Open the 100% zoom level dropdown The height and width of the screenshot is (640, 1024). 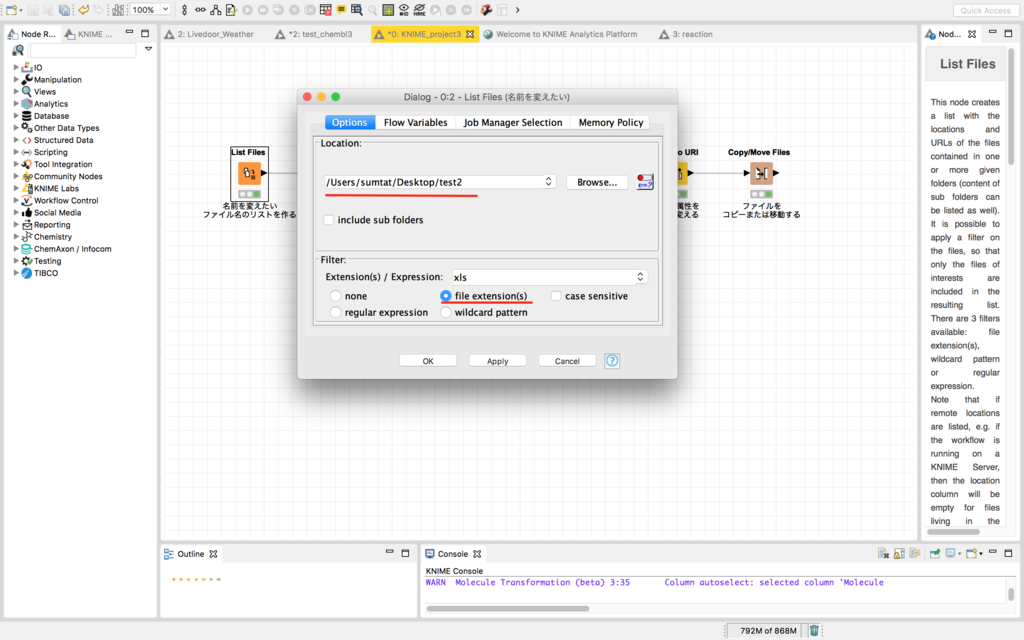(x=165, y=9)
